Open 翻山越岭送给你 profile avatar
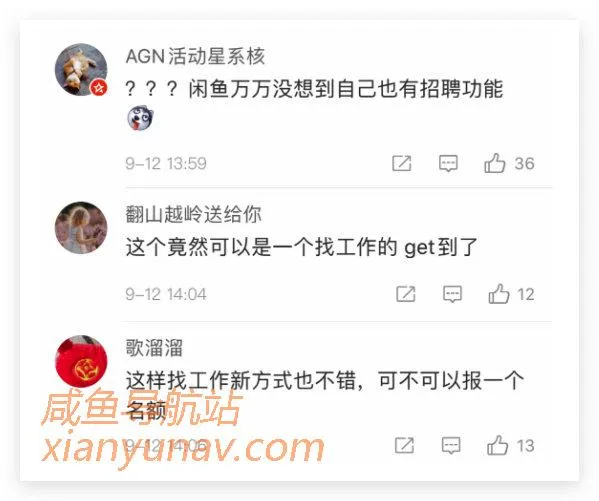Image resolution: width=599 pixels, height=501 pixels. click(x=81, y=227)
